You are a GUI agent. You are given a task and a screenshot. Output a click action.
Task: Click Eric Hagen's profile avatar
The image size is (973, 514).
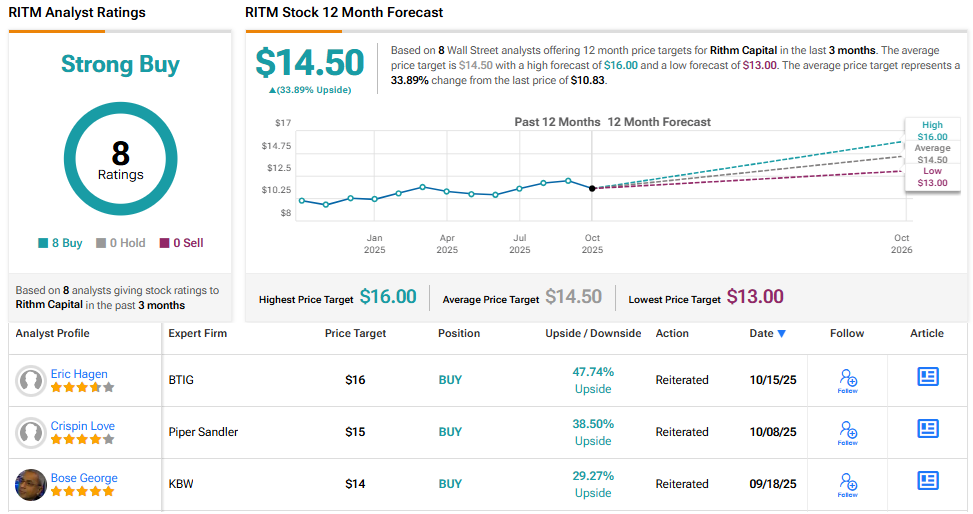[x=31, y=381]
